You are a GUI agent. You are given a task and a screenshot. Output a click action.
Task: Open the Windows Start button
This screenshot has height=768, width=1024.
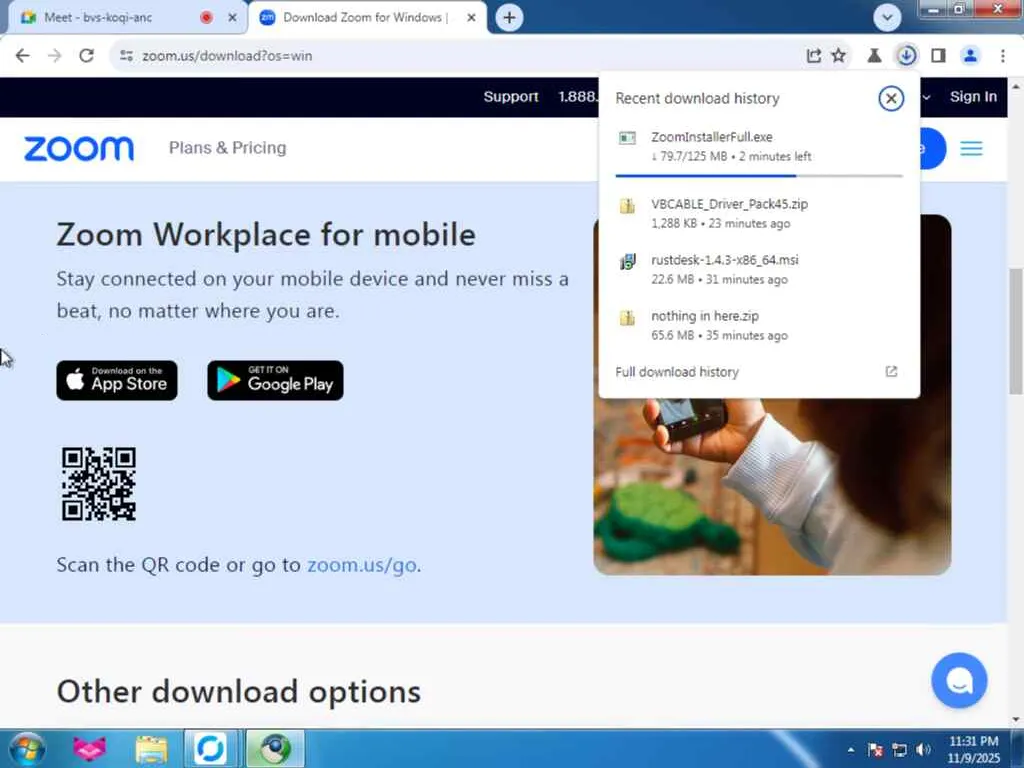click(x=26, y=748)
